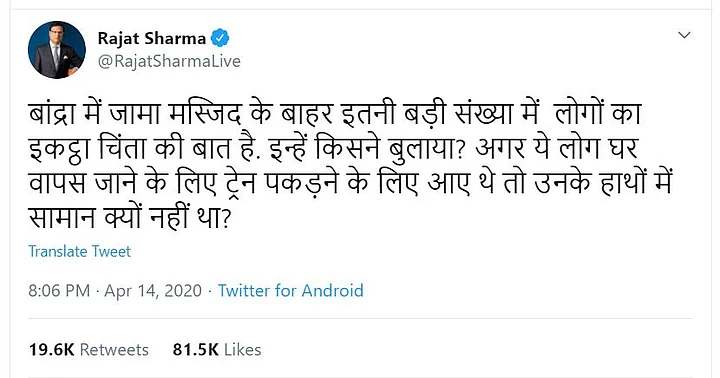720x378 pixels.
Task: Open Rajat Sharma's profile picture
Action: point(57,50)
